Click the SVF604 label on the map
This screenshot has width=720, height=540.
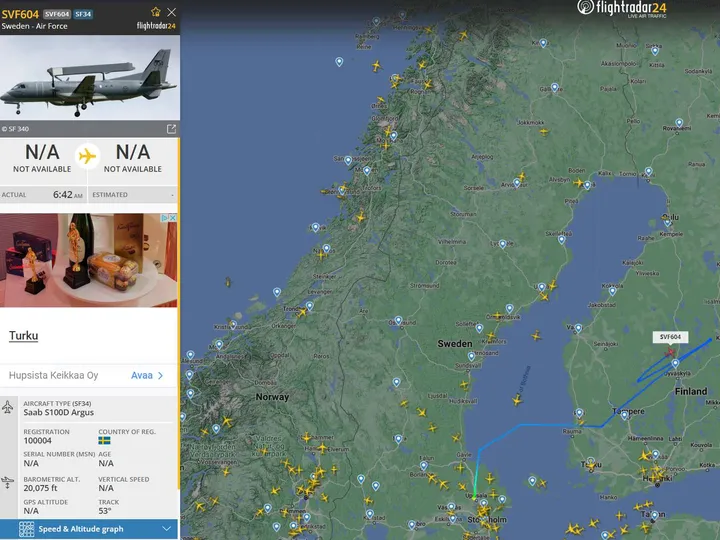click(x=670, y=337)
